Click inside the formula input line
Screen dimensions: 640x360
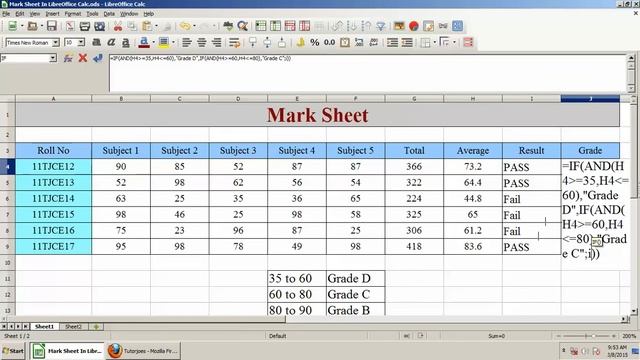[x=367, y=73]
